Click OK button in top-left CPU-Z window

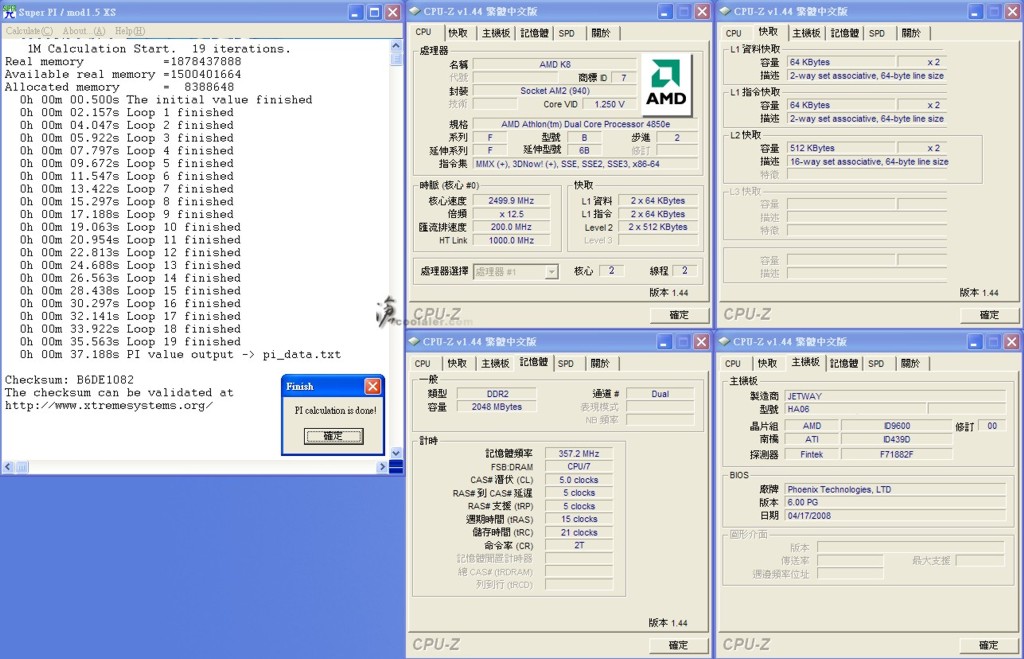[679, 315]
